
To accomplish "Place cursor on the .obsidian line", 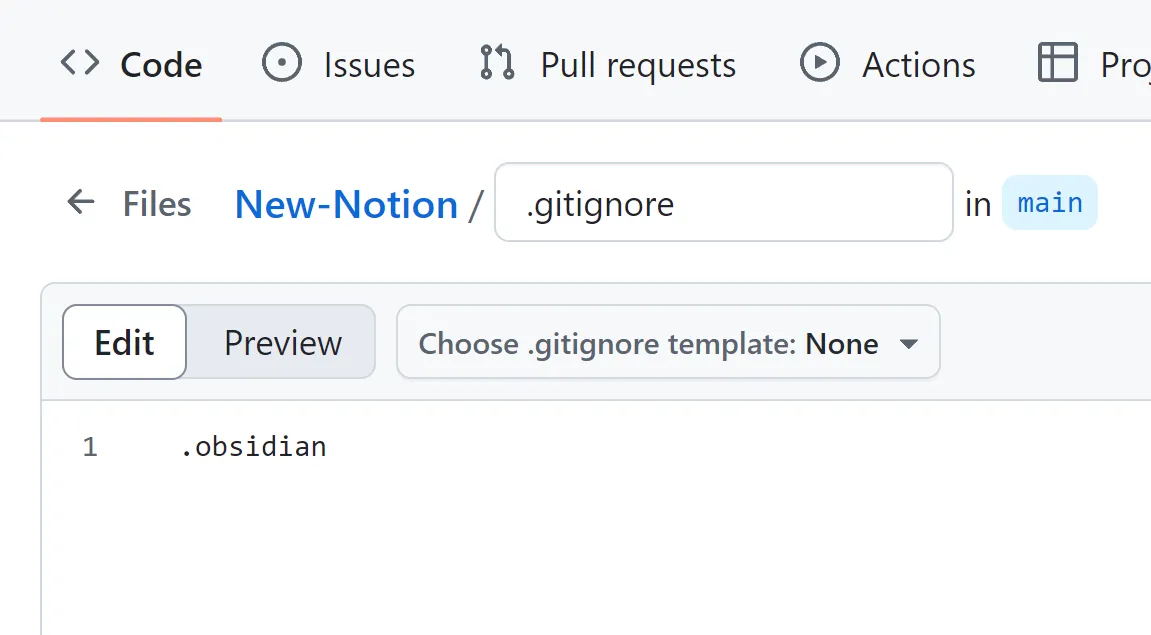I will pyautogui.click(x=254, y=446).
